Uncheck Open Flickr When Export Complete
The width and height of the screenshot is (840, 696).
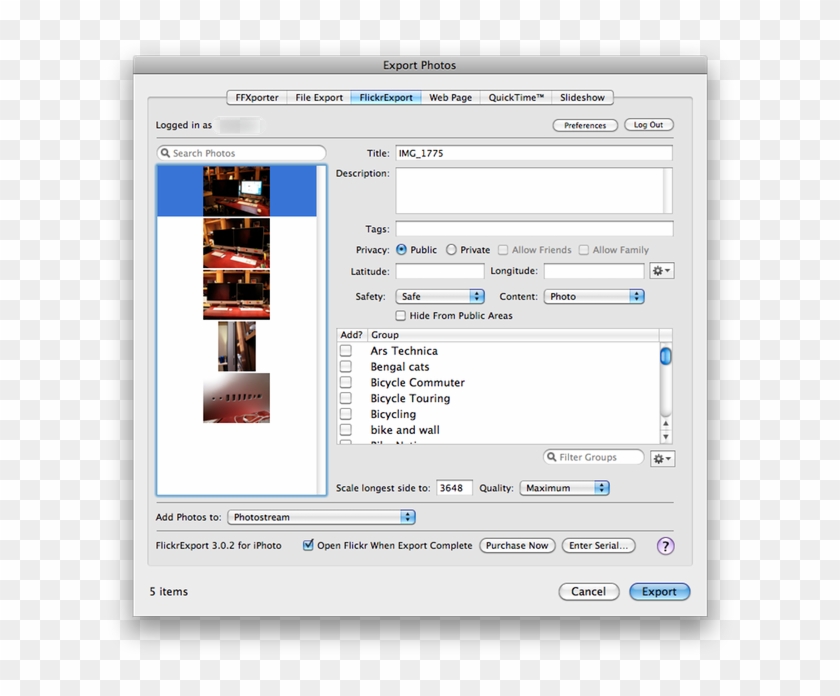click(x=308, y=545)
